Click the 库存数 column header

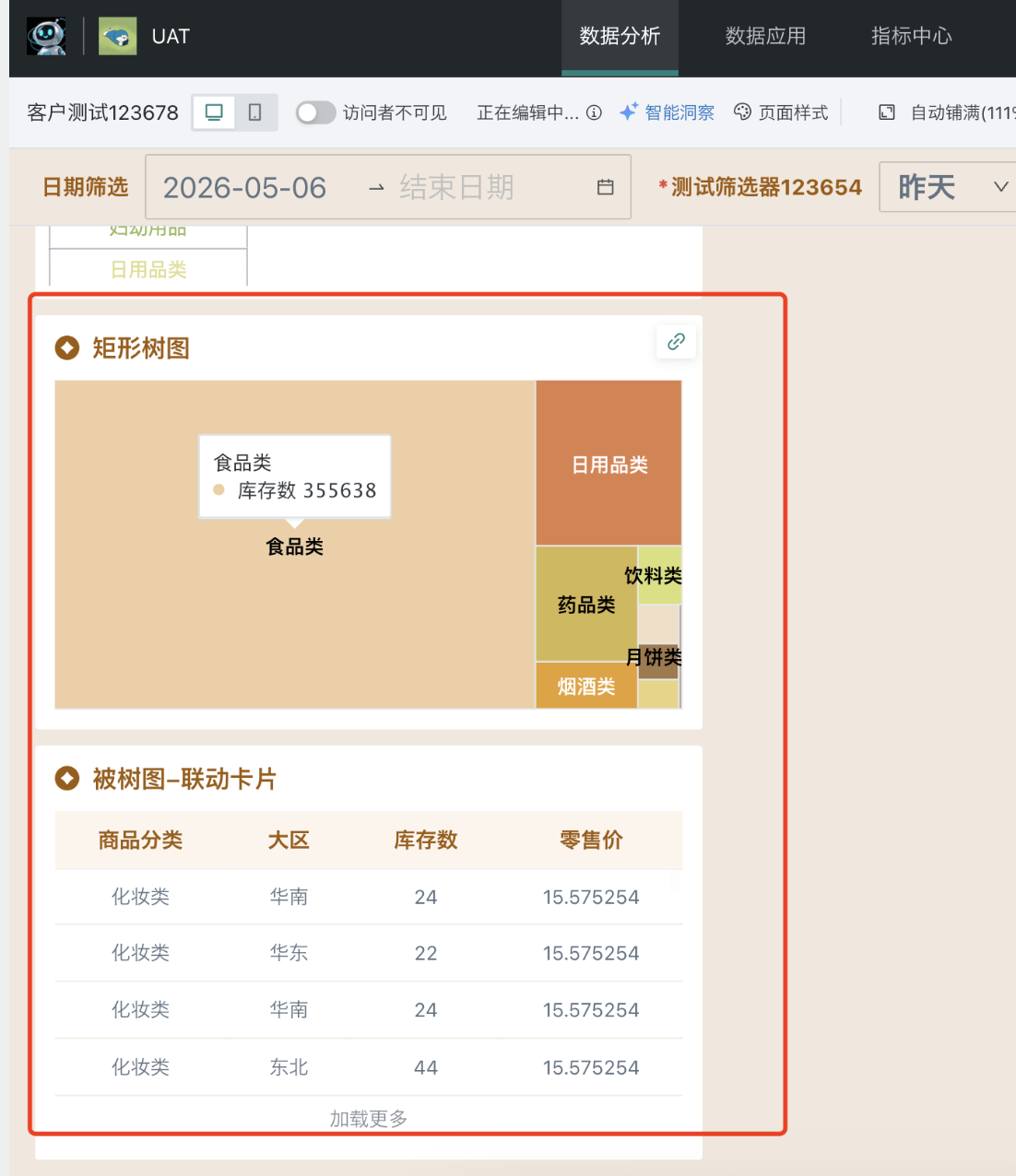click(x=426, y=840)
